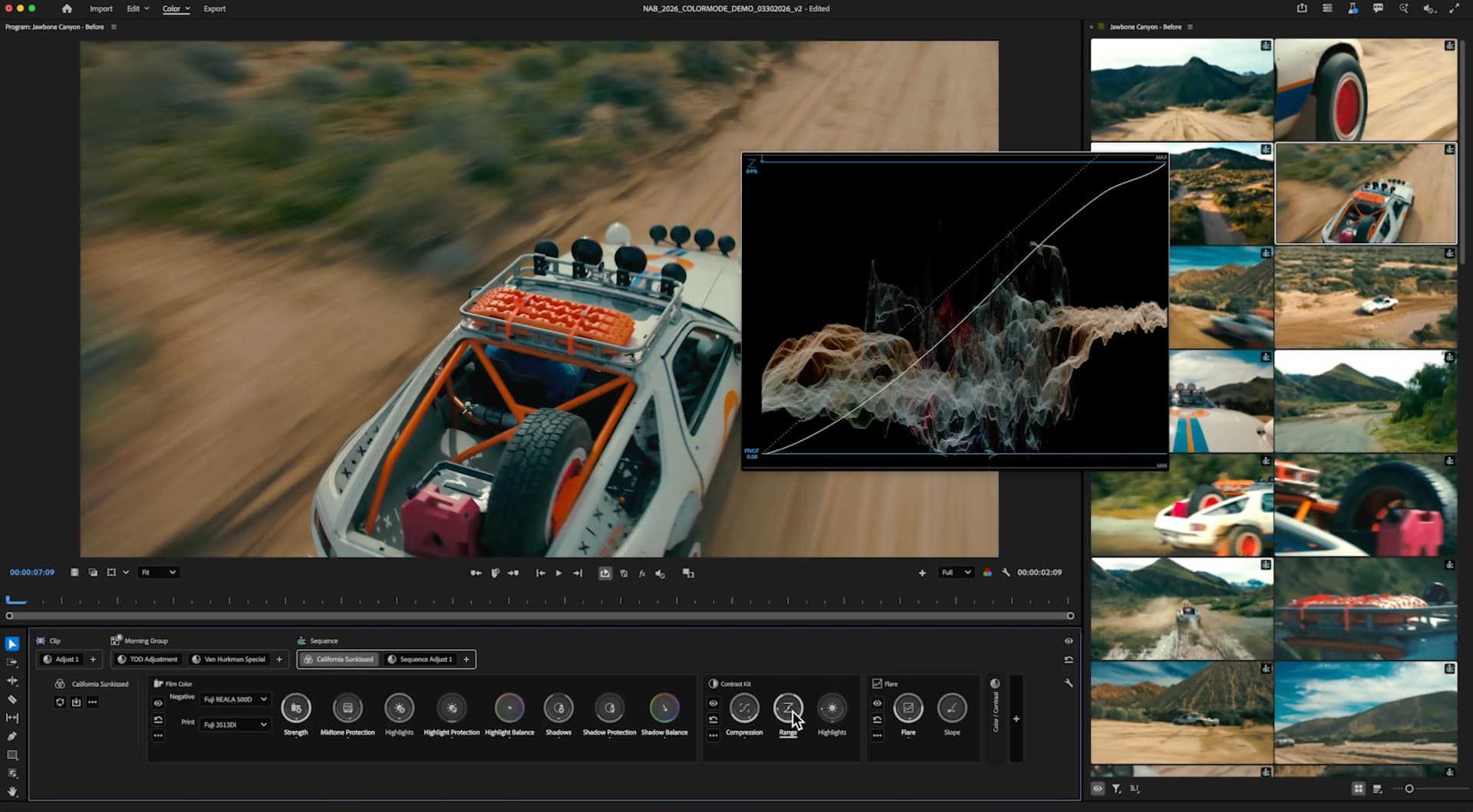Toggle the Contrast Kit visibility eye
The width and height of the screenshot is (1473, 812).
[714, 703]
